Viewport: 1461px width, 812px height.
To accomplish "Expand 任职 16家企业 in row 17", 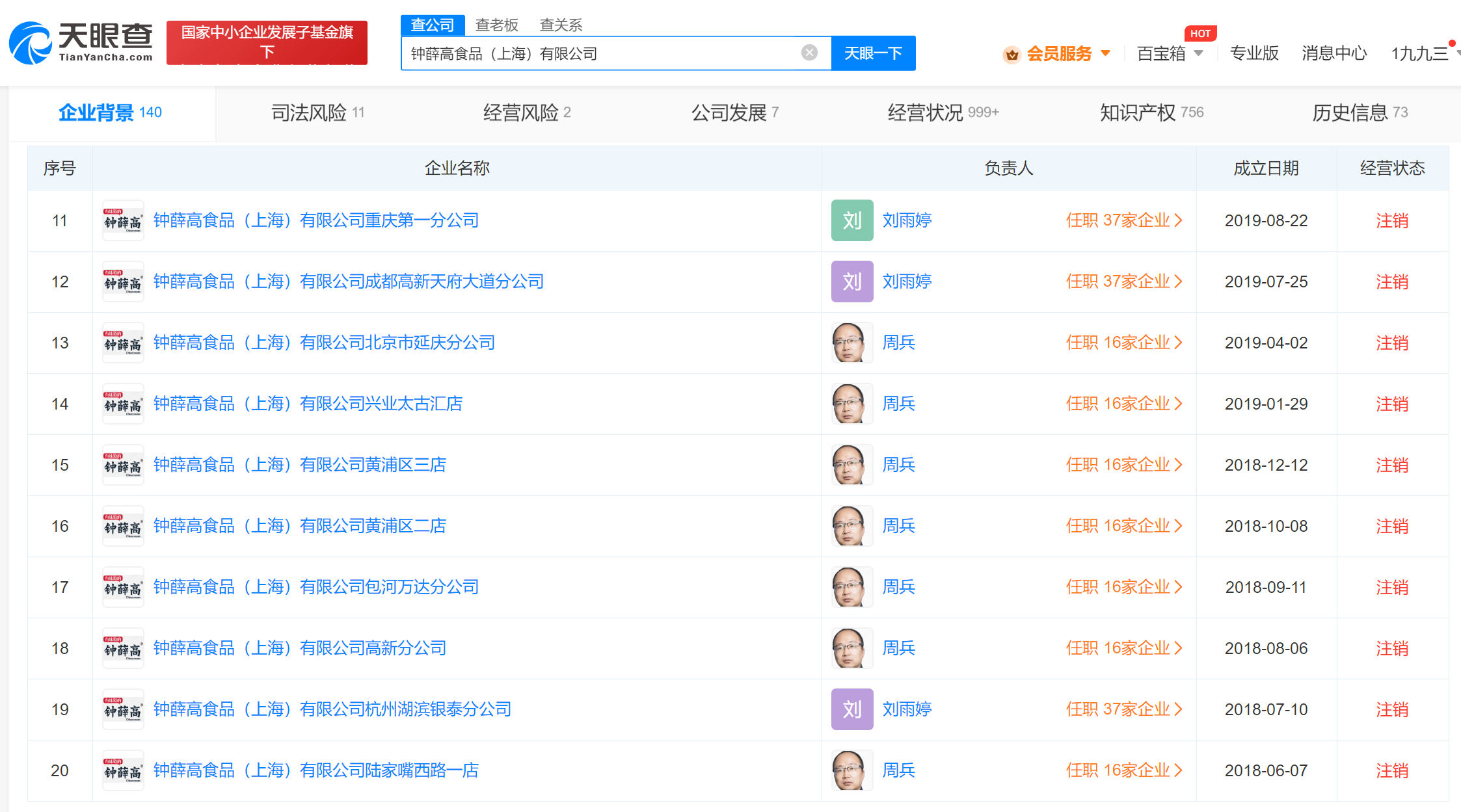I will click(x=1123, y=587).
